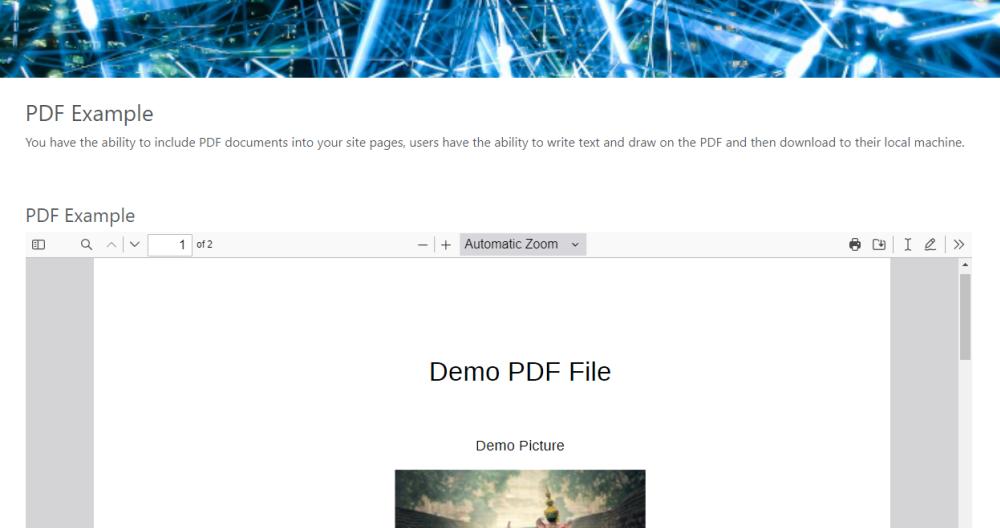Click the zoom dropdown chevron arrow
Image resolution: width=1000 pixels, height=528 pixels.
575,245
